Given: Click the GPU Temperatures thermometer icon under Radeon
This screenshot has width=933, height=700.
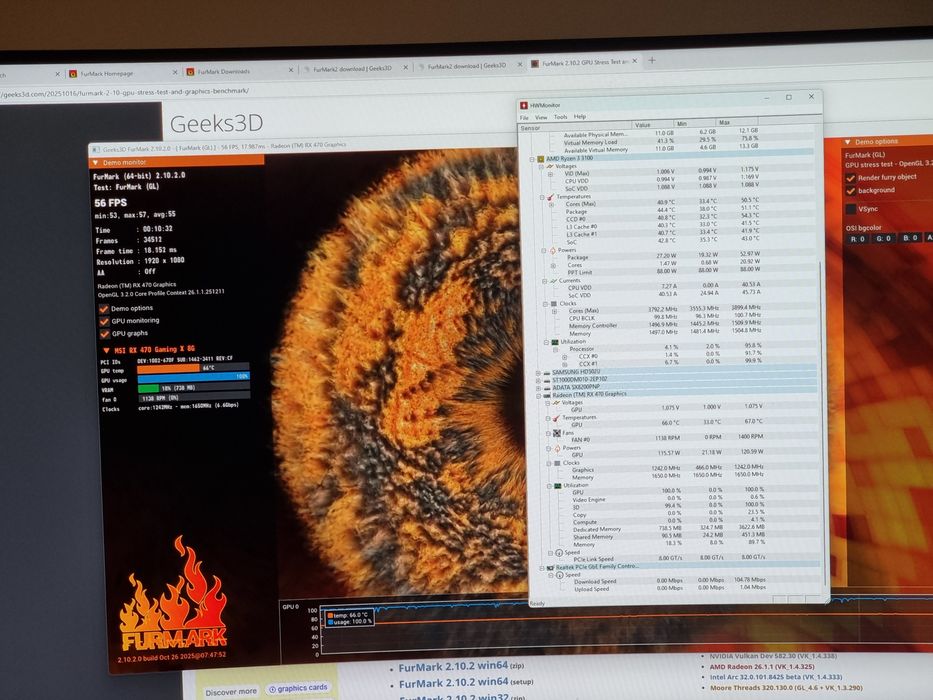Looking at the screenshot, I should [x=556, y=418].
